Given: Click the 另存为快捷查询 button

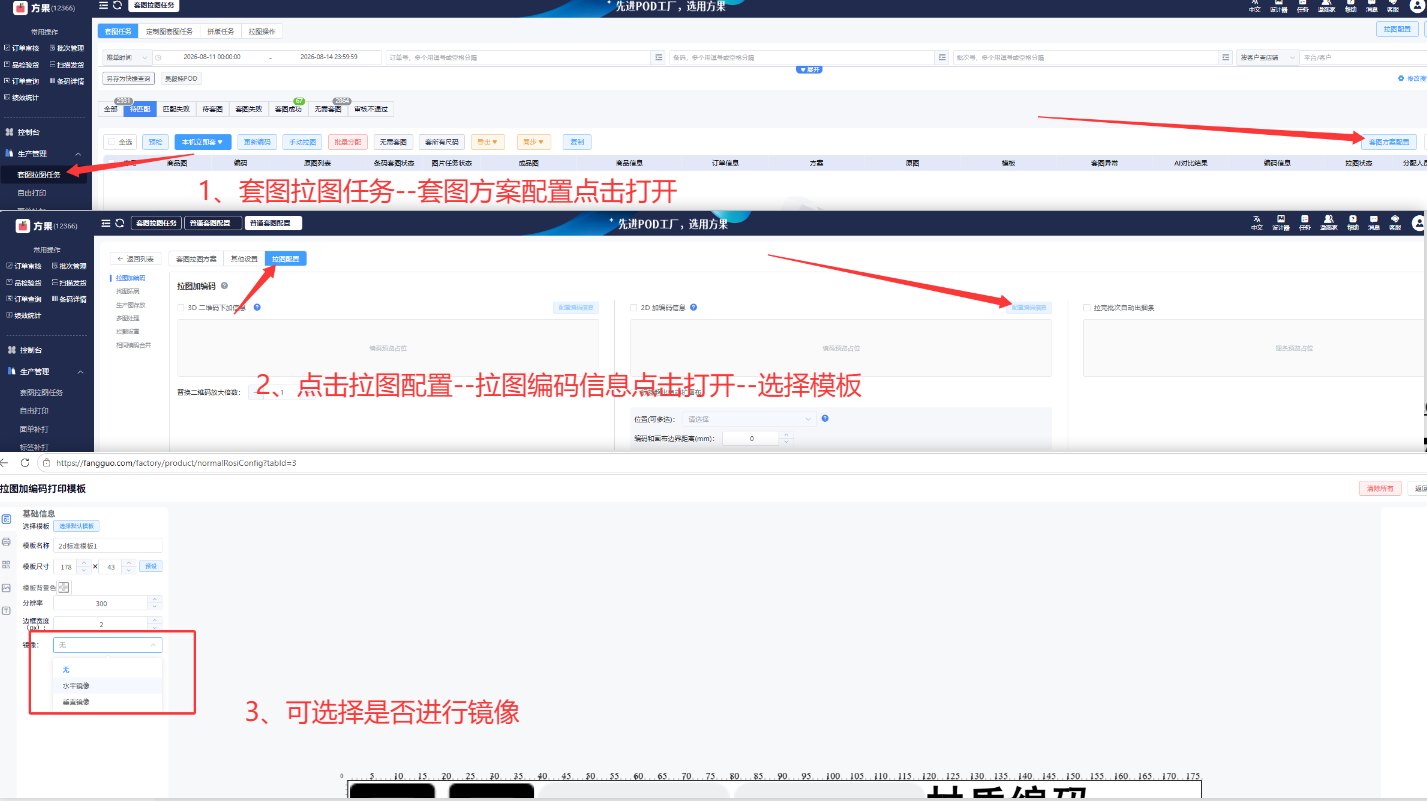Looking at the screenshot, I should coord(129,78).
